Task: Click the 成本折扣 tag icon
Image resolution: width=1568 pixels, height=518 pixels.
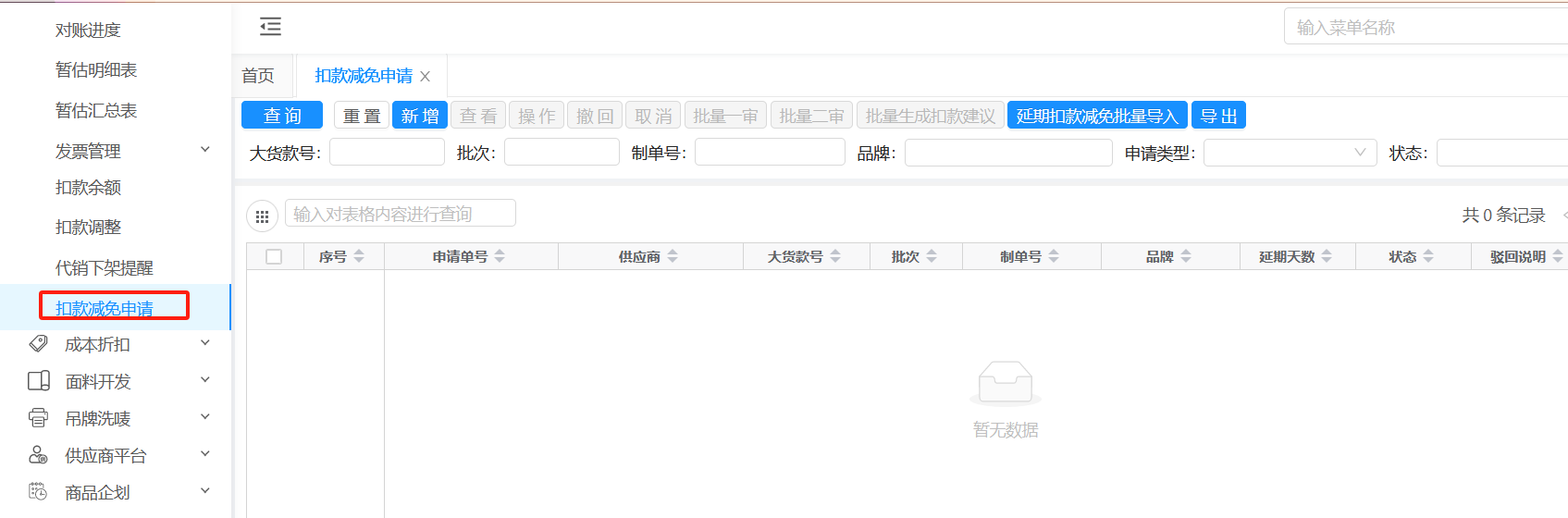Action: 38,344
